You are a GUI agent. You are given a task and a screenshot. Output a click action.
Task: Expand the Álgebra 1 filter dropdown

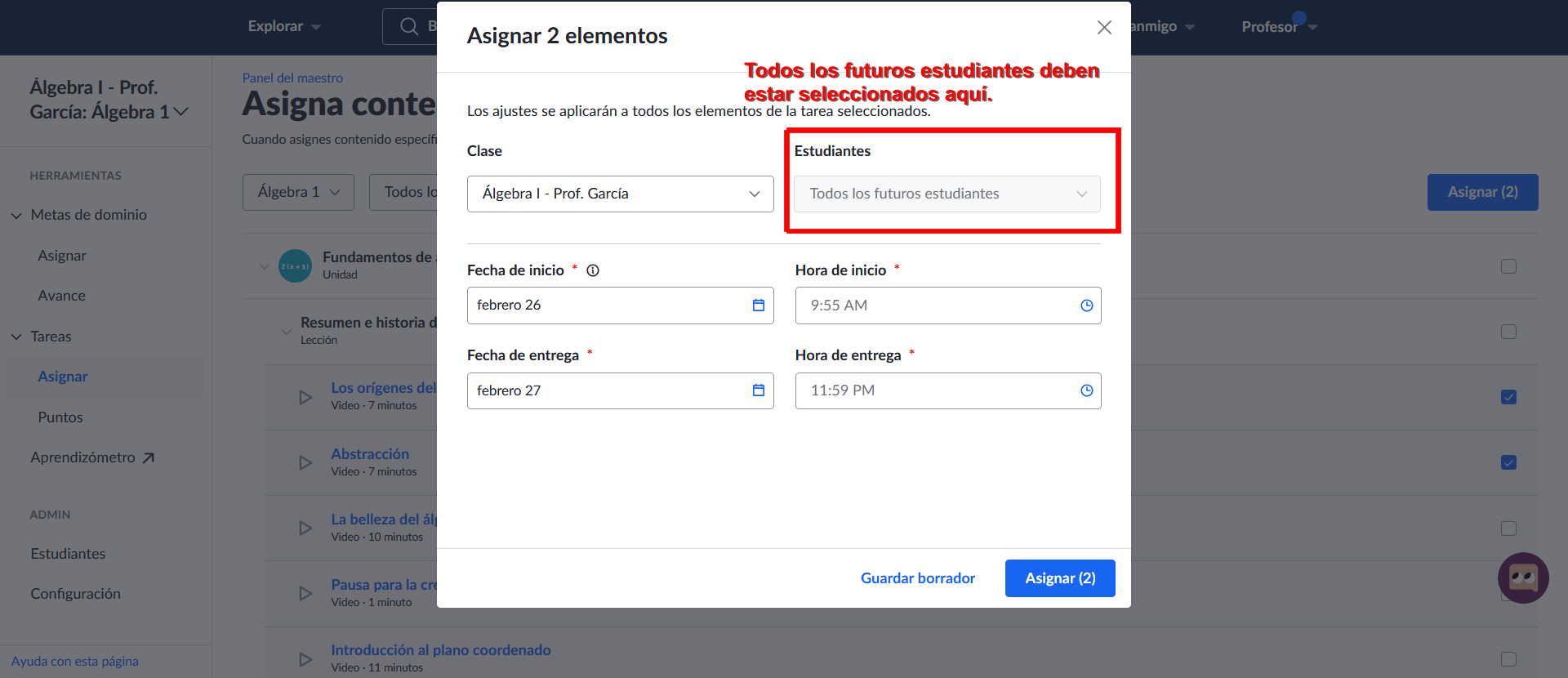pos(298,192)
